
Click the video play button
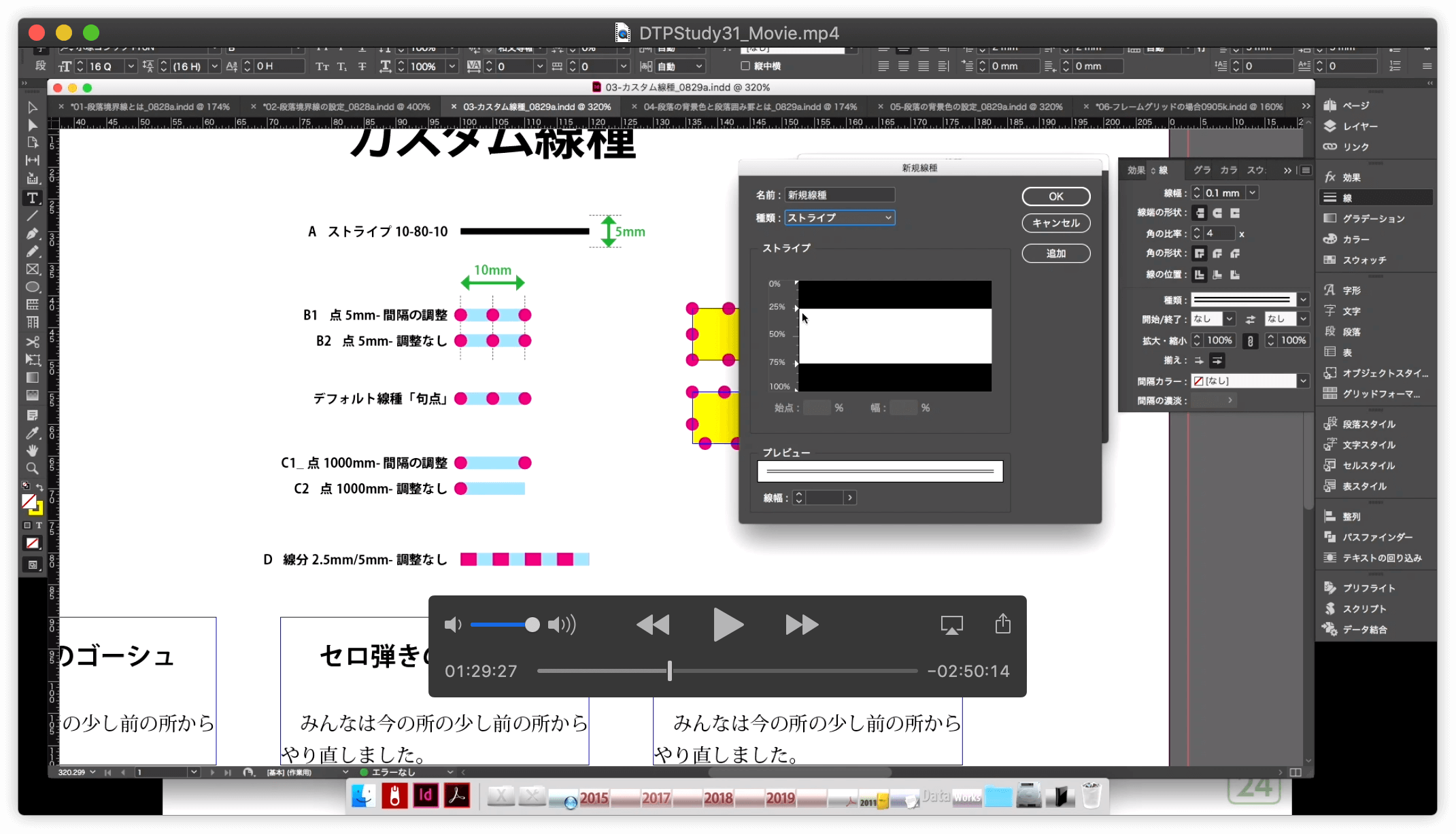click(728, 625)
